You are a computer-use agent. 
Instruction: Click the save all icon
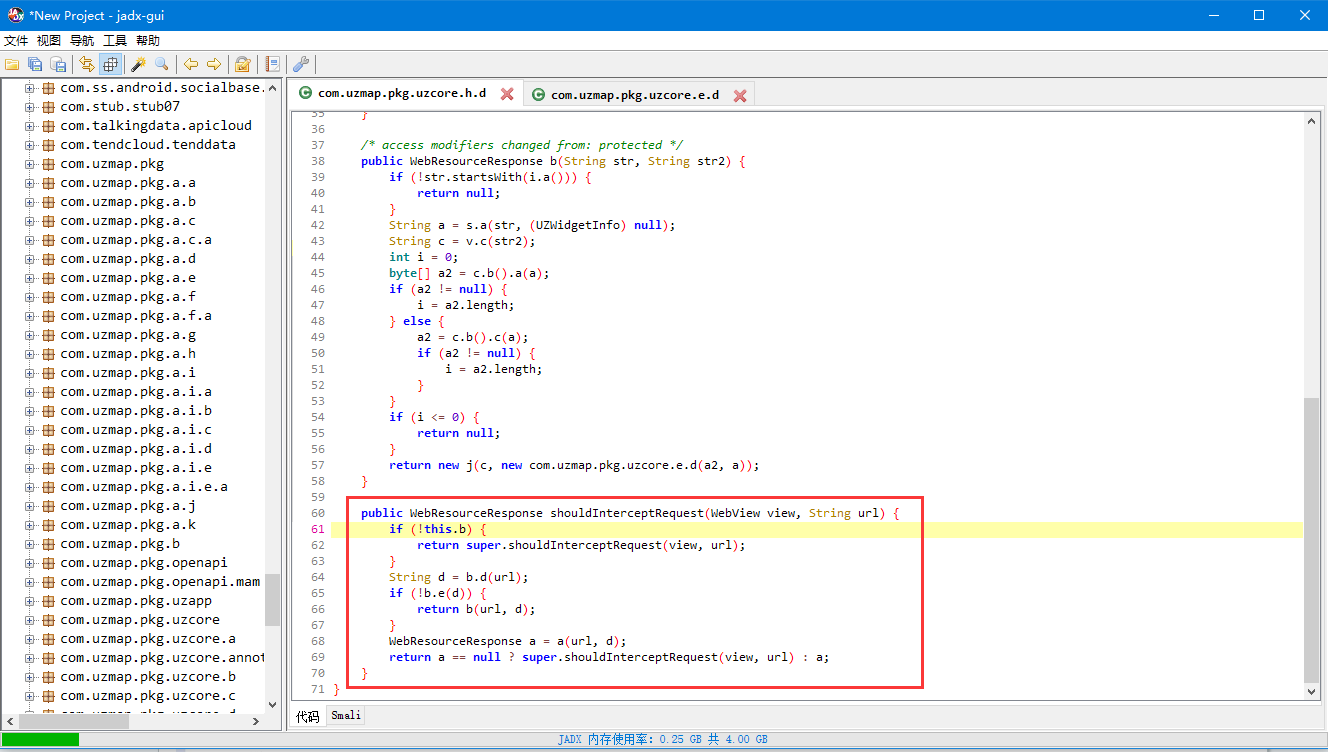click(x=35, y=65)
